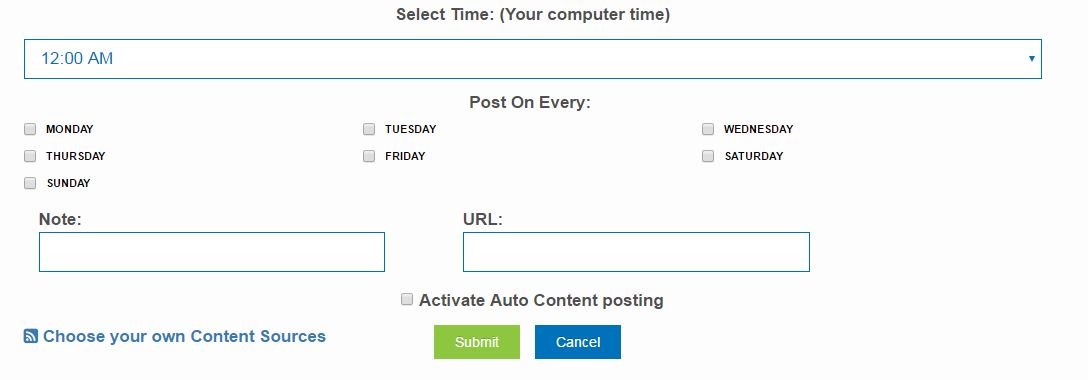Click the MONDAY label text
1088x380 pixels.
(69, 129)
